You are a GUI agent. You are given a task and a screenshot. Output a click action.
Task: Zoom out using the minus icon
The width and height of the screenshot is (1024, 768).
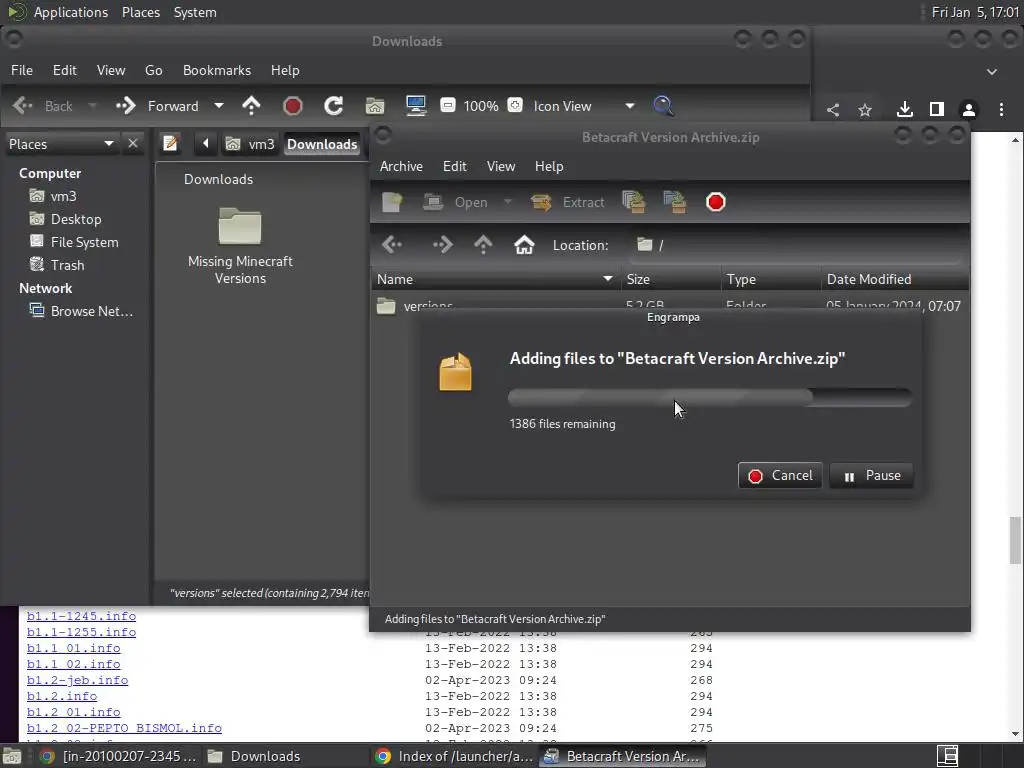point(447,105)
